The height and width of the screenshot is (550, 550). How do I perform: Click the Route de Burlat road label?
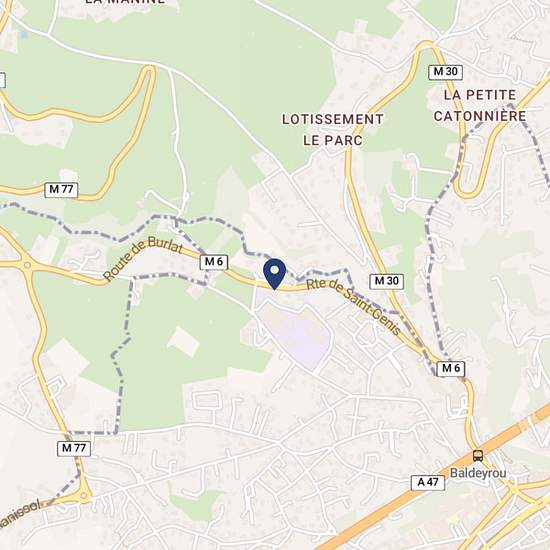pyautogui.click(x=143, y=257)
